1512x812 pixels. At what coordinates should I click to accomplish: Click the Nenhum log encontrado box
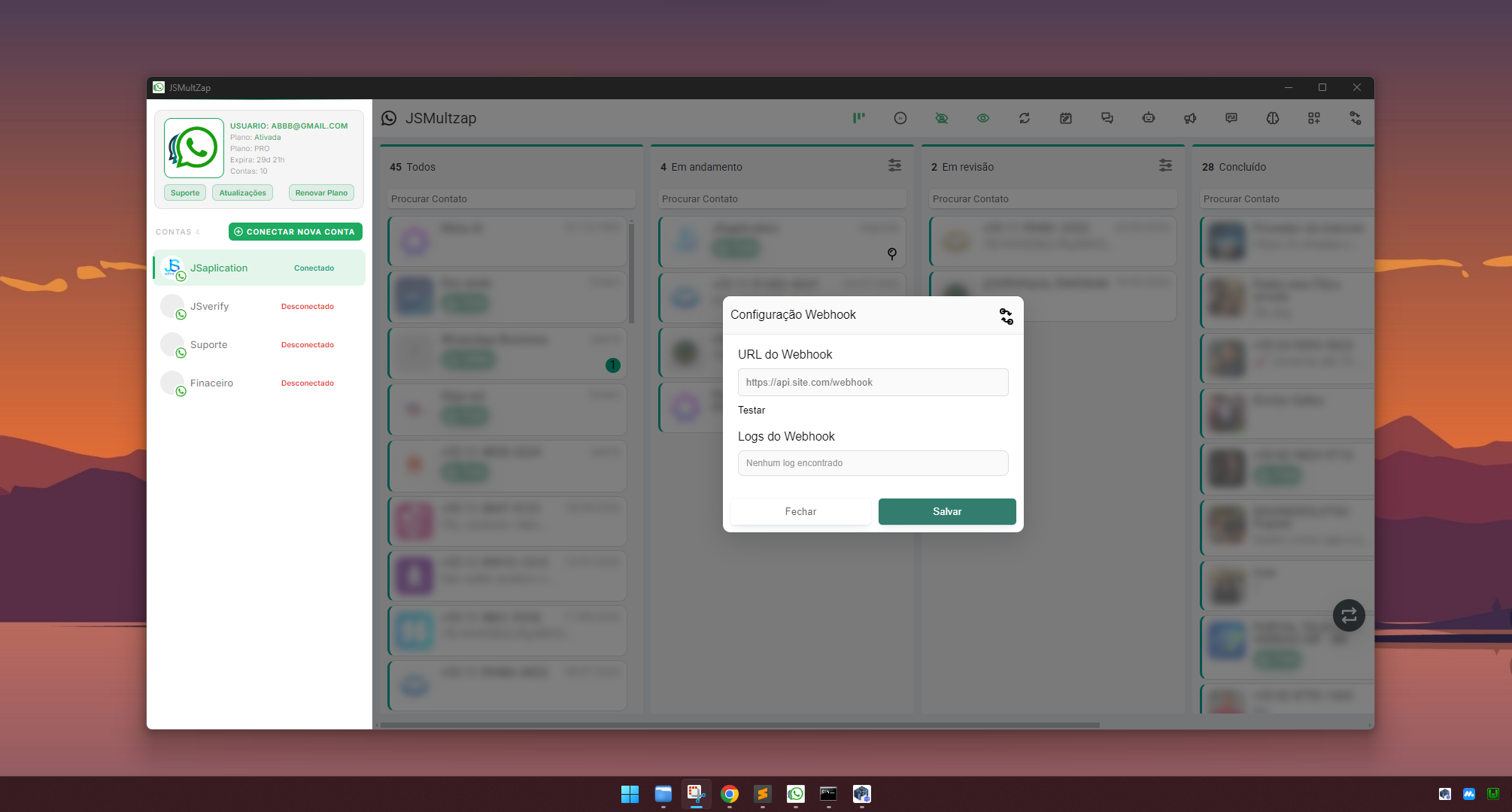pos(873,463)
